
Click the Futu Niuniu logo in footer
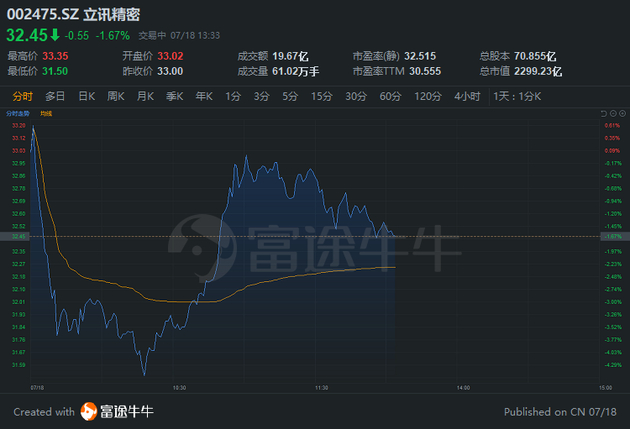click(x=117, y=411)
